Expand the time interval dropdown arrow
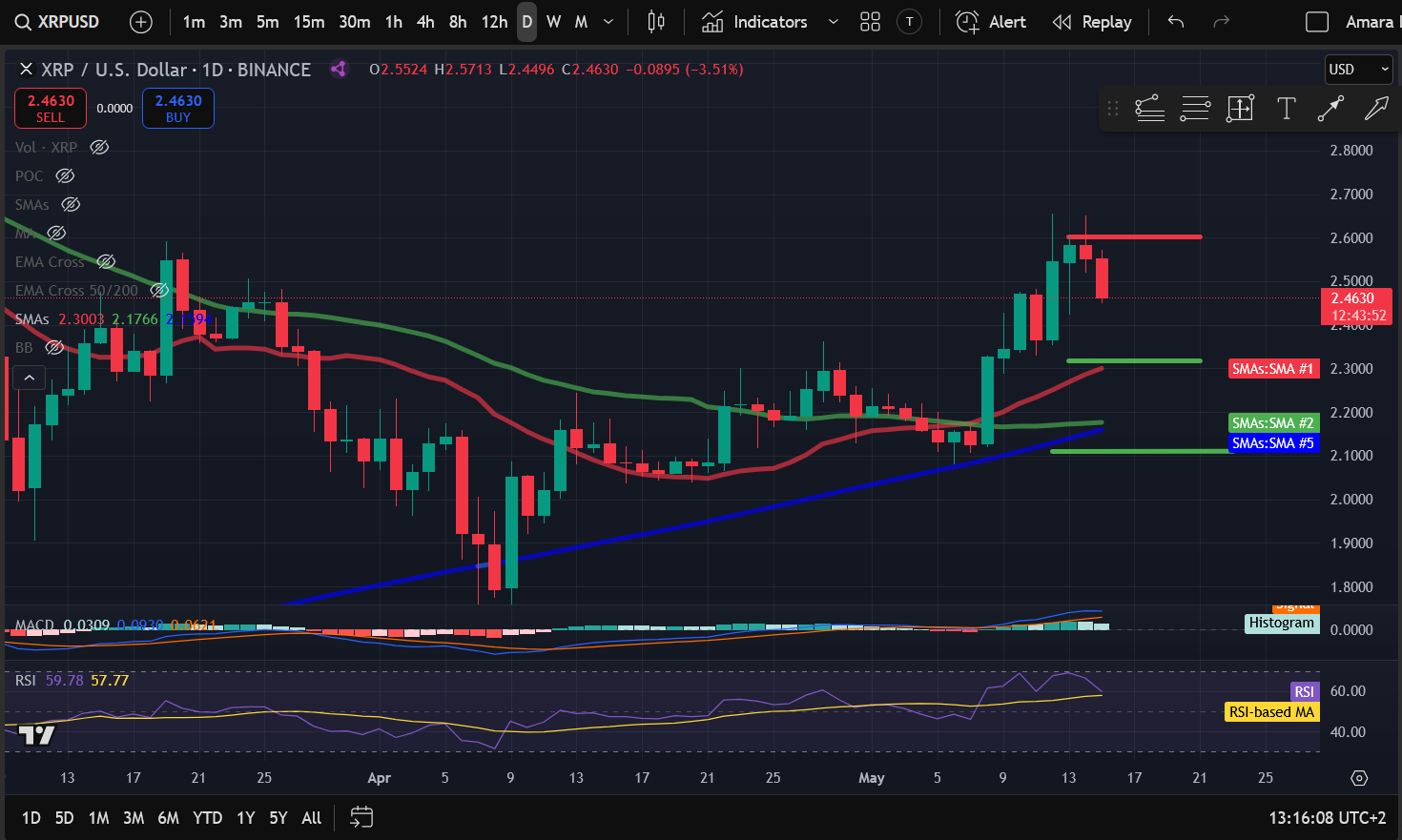Screen dimensions: 1402x840 click(x=608, y=22)
